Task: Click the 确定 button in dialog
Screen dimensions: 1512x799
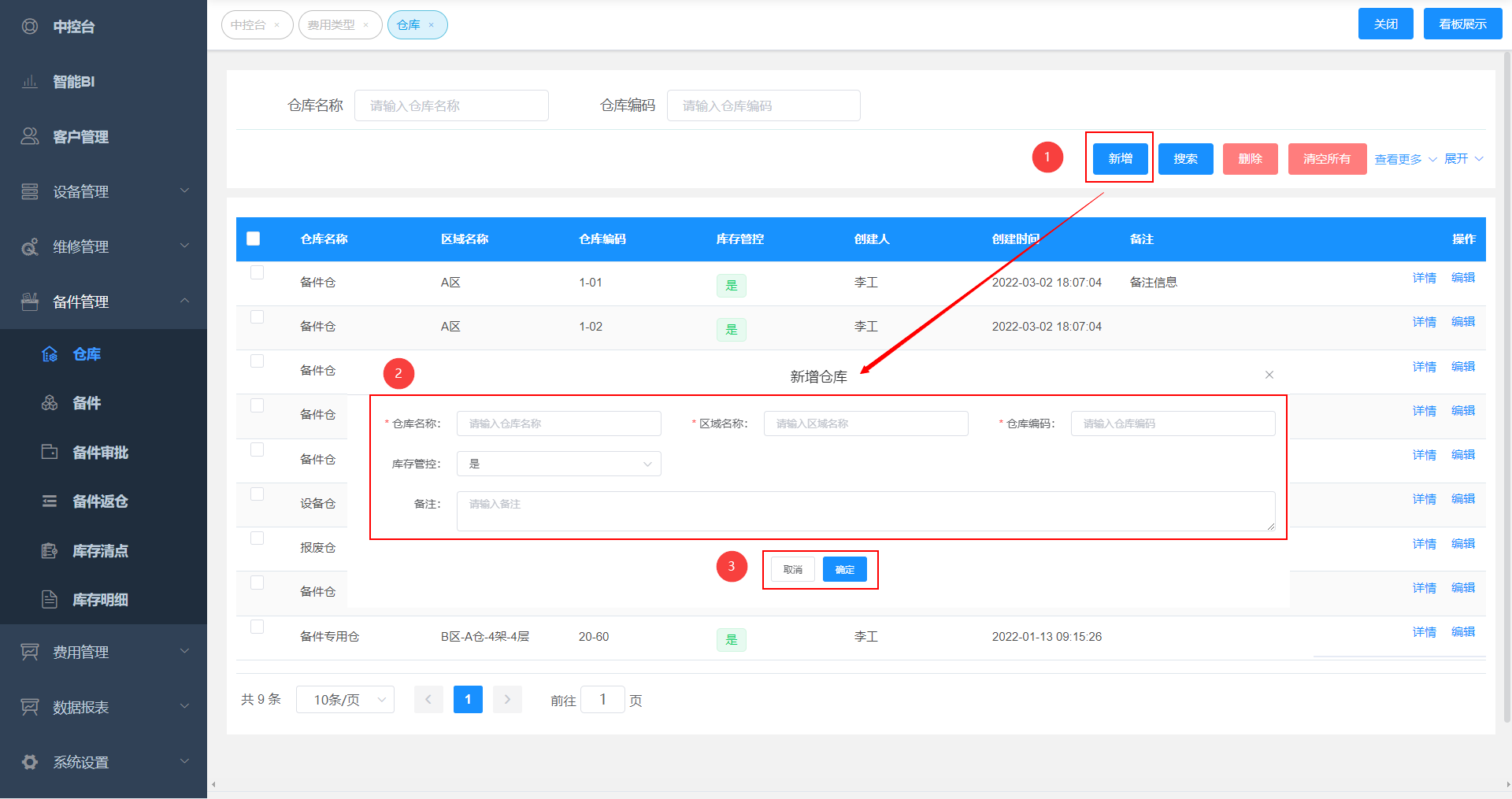Action: coord(844,569)
